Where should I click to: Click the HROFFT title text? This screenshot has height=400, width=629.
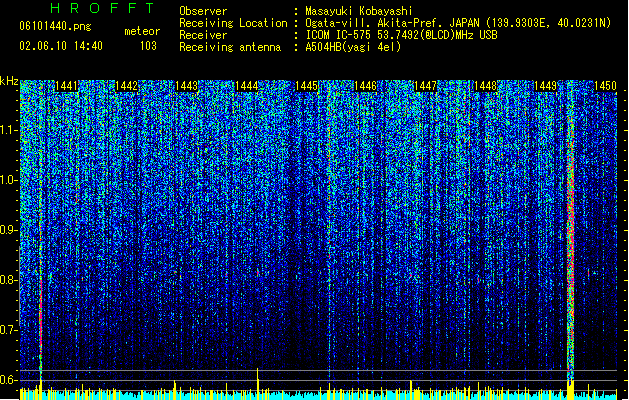pos(102,8)
